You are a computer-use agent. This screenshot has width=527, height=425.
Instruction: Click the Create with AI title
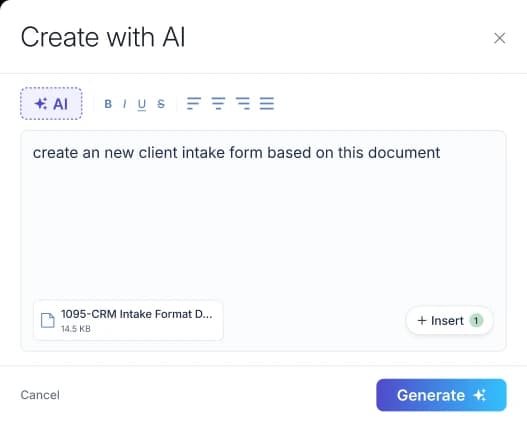tap(103, 37)
